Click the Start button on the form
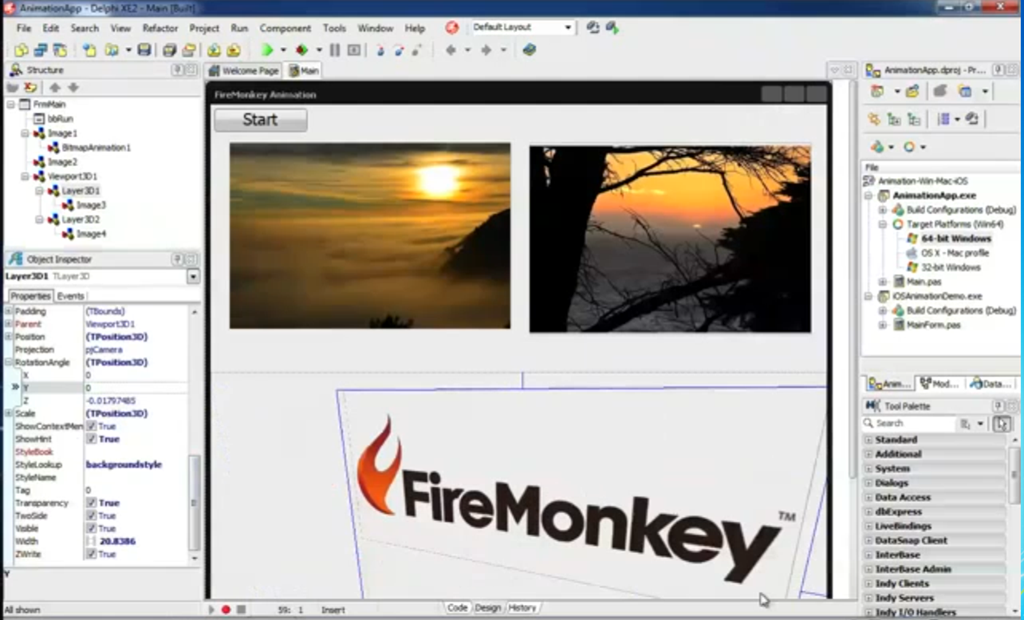 [261, 120]
